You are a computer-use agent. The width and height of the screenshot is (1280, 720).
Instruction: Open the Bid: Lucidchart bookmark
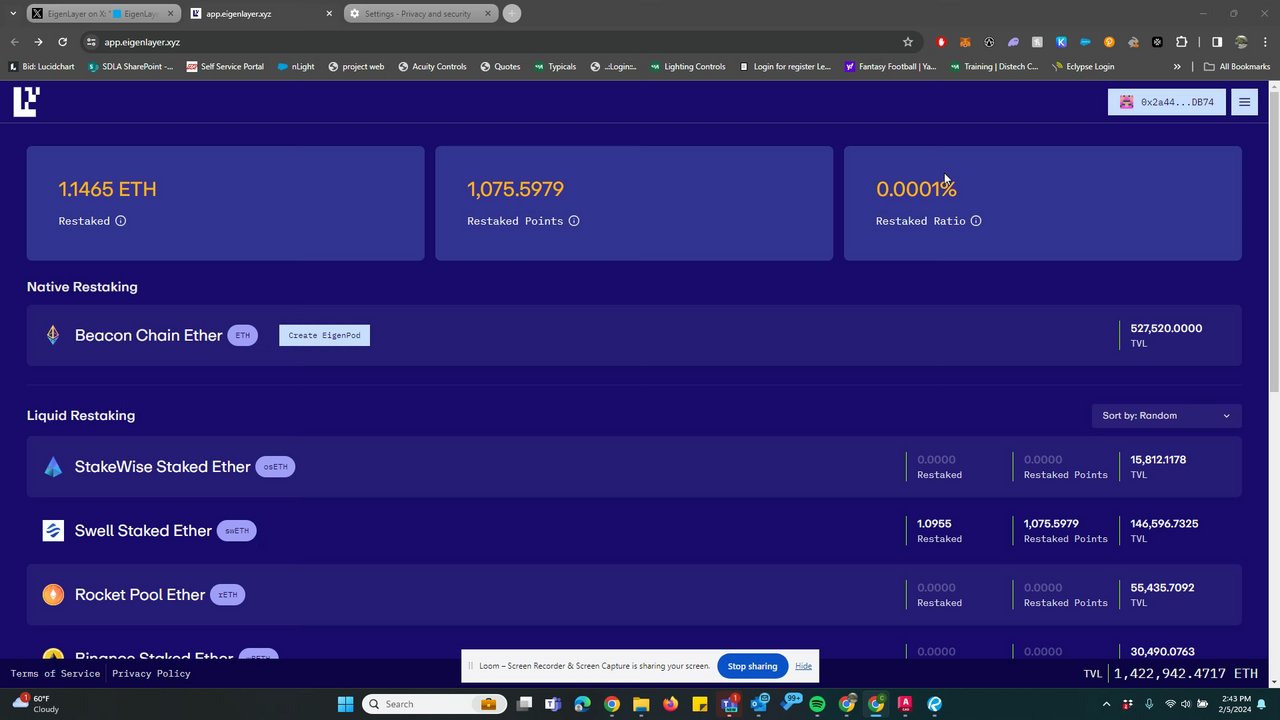pos(42,67)
